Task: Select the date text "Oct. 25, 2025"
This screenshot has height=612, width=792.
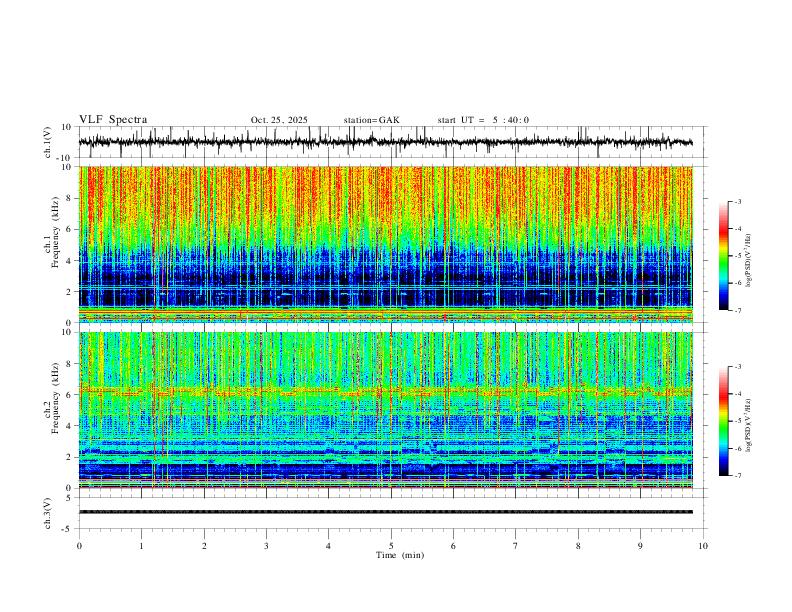Action: tap(279, 120)
